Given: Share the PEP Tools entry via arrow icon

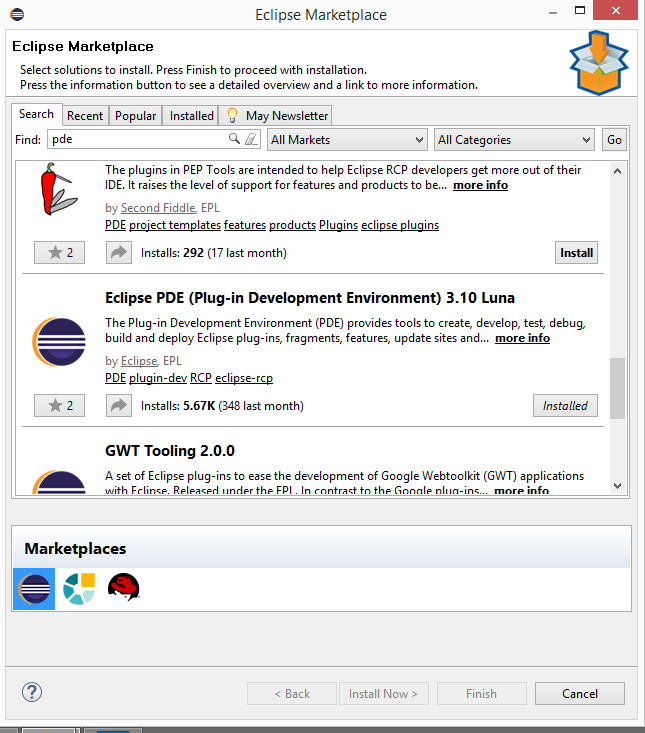Looking at the screenshot, I should (x=119, y=253).
